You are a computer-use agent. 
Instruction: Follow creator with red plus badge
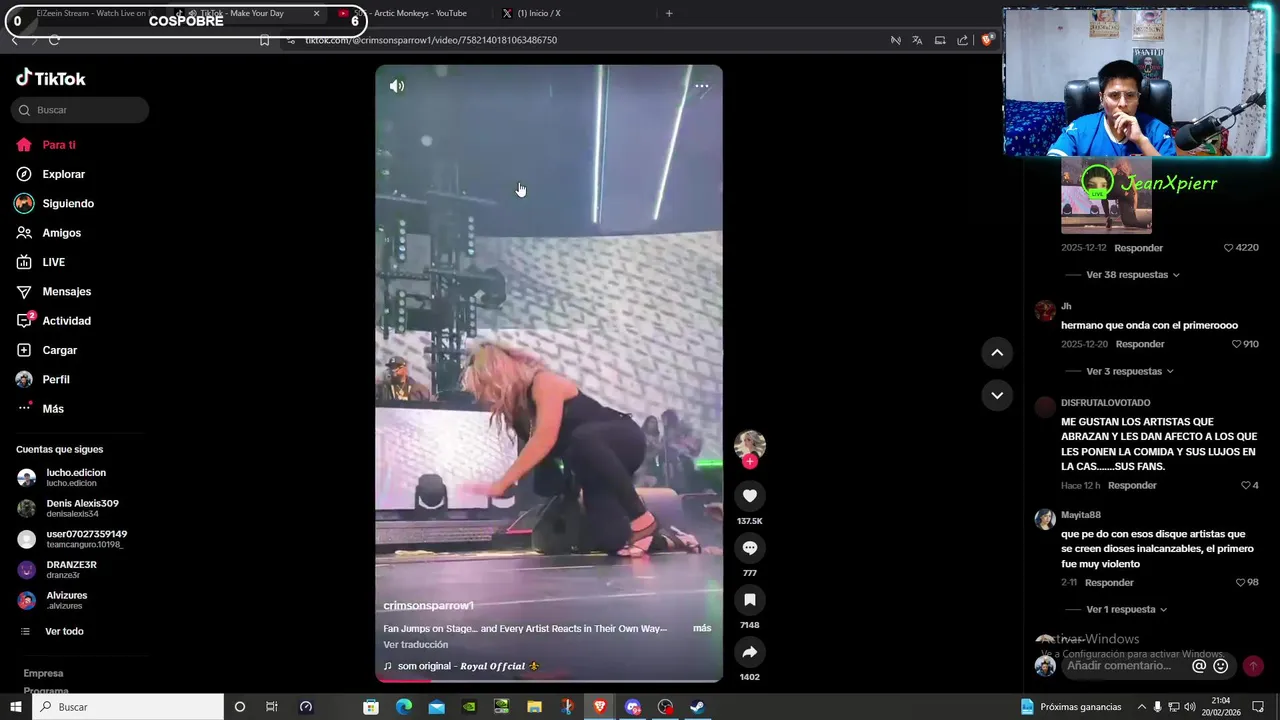point(750,461)
